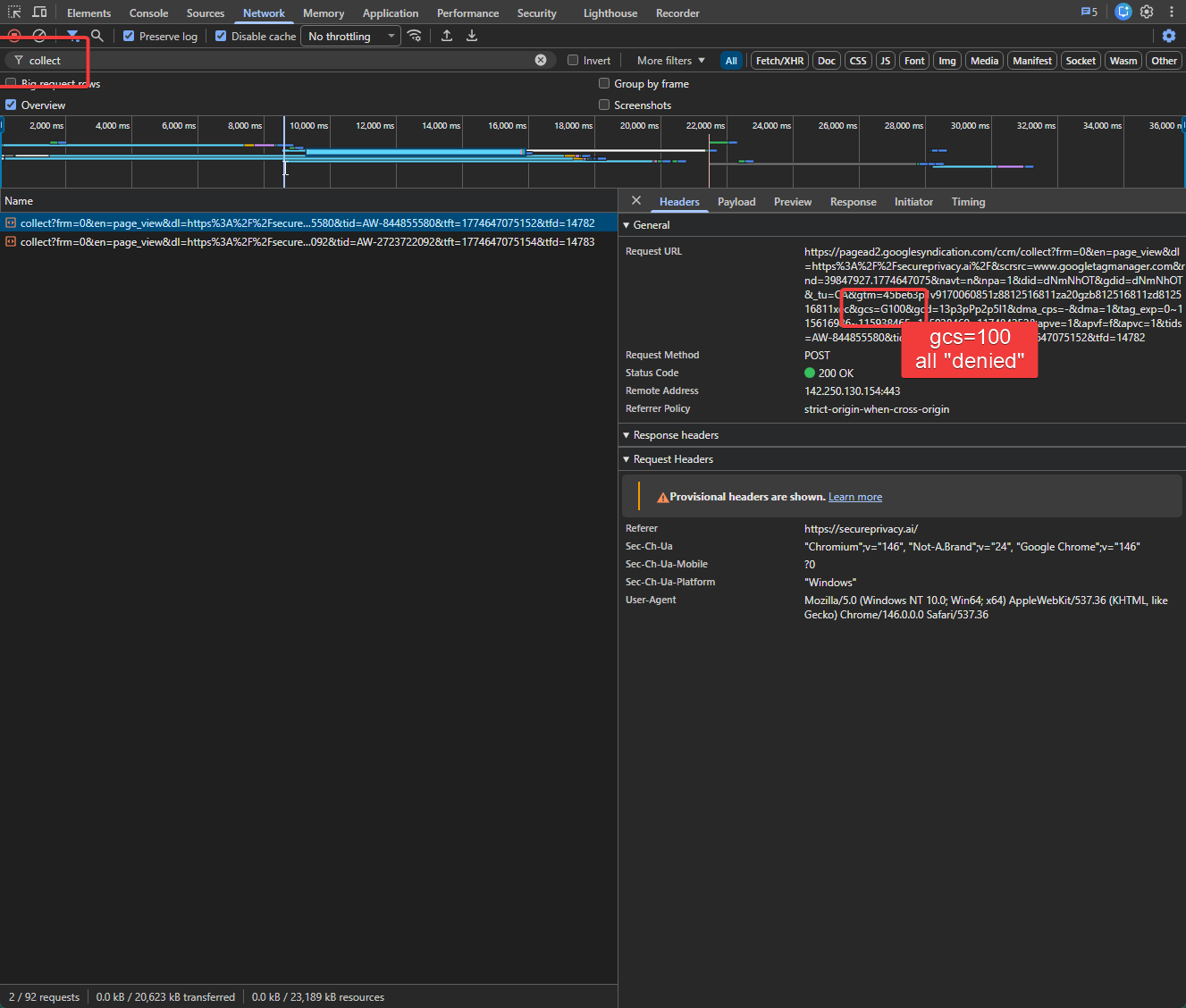Expand the Response headers section
The width and height of the screenshot is (1186, 1008).
(675, 435)
